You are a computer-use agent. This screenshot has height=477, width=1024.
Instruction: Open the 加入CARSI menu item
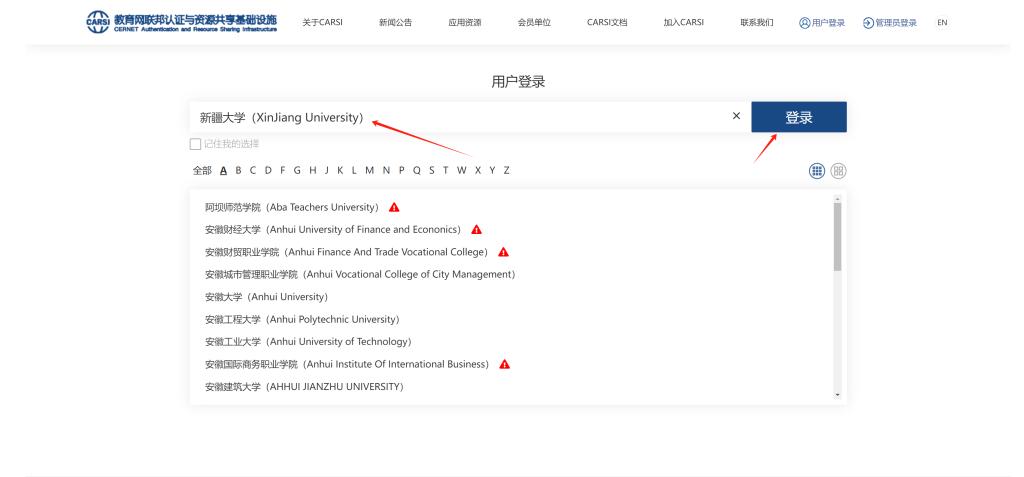(683, 22)
